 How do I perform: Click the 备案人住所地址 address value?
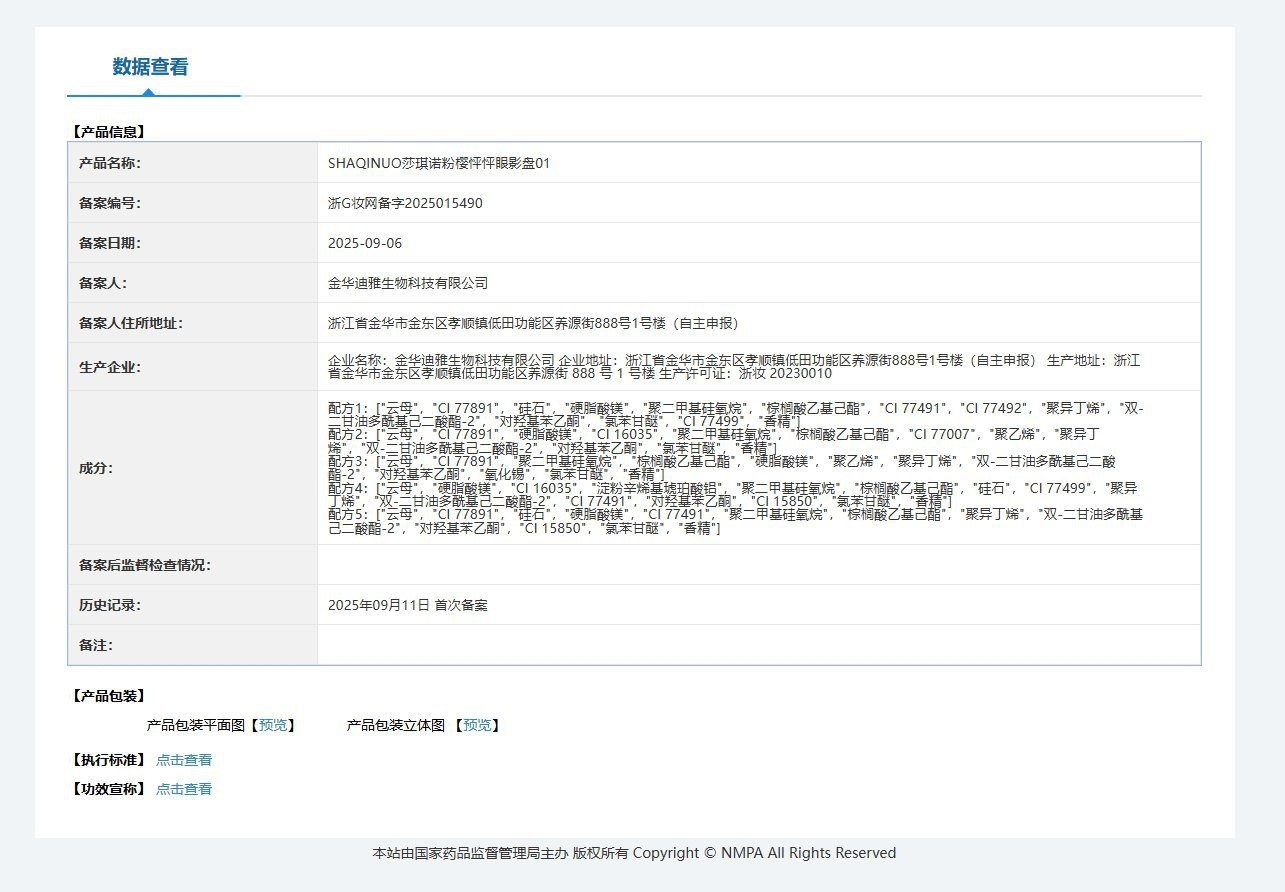(533, 323)
